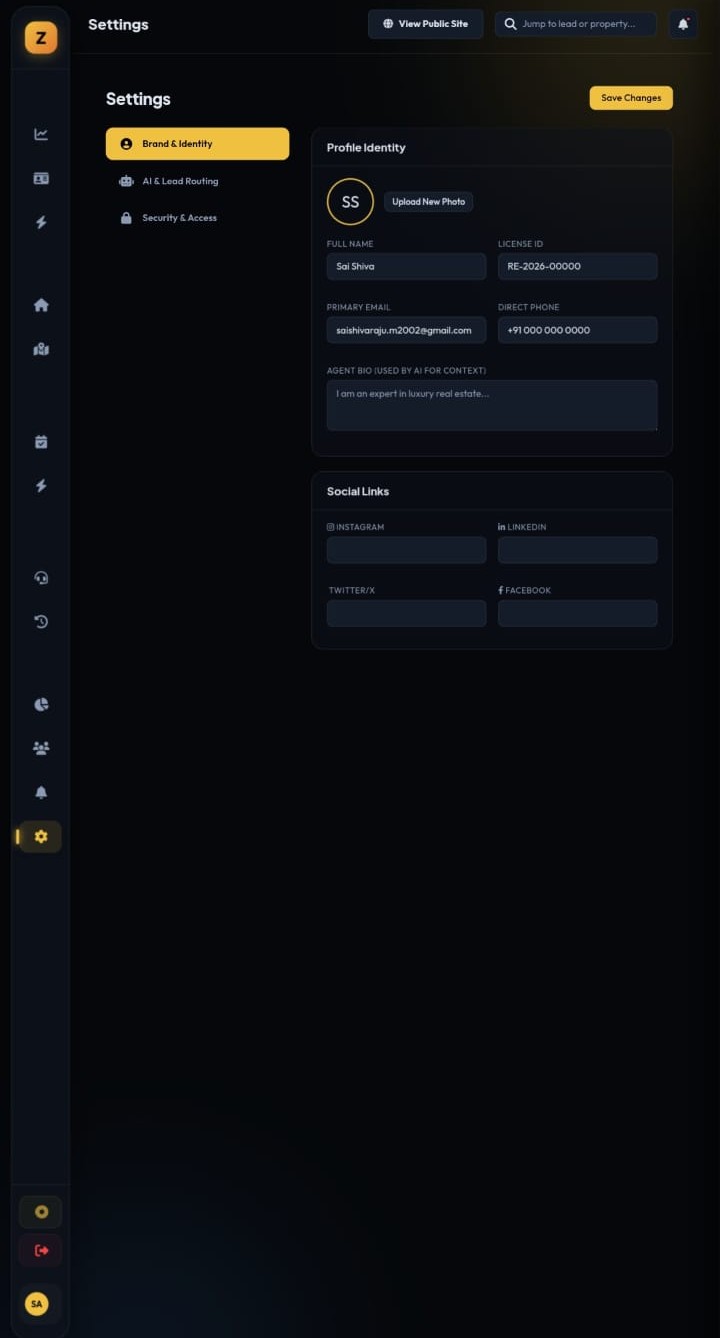Click the red logout icon
Screen dimensions: 720x1338
point(41,1250)
